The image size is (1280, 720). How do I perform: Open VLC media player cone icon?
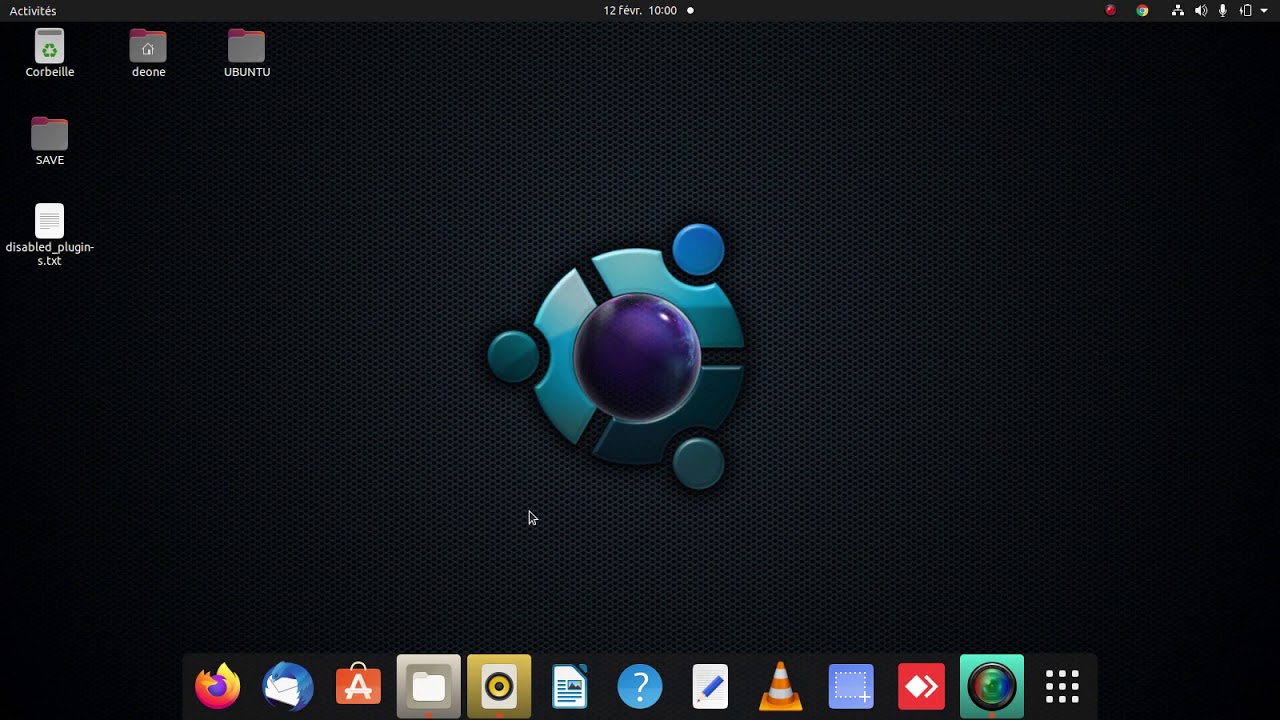781,687
